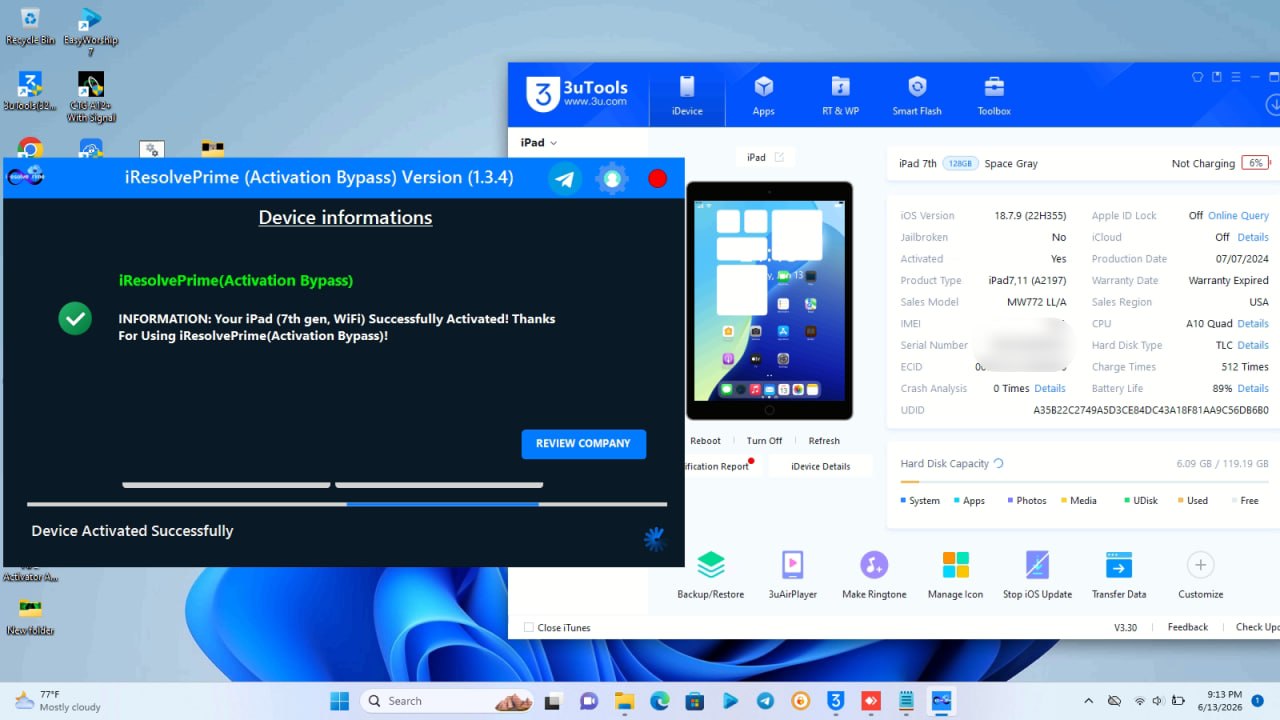1280x720 pixels.
Task: Open the Transfer Data tool
Action: pyautogui.click(x=1119, y=575)
